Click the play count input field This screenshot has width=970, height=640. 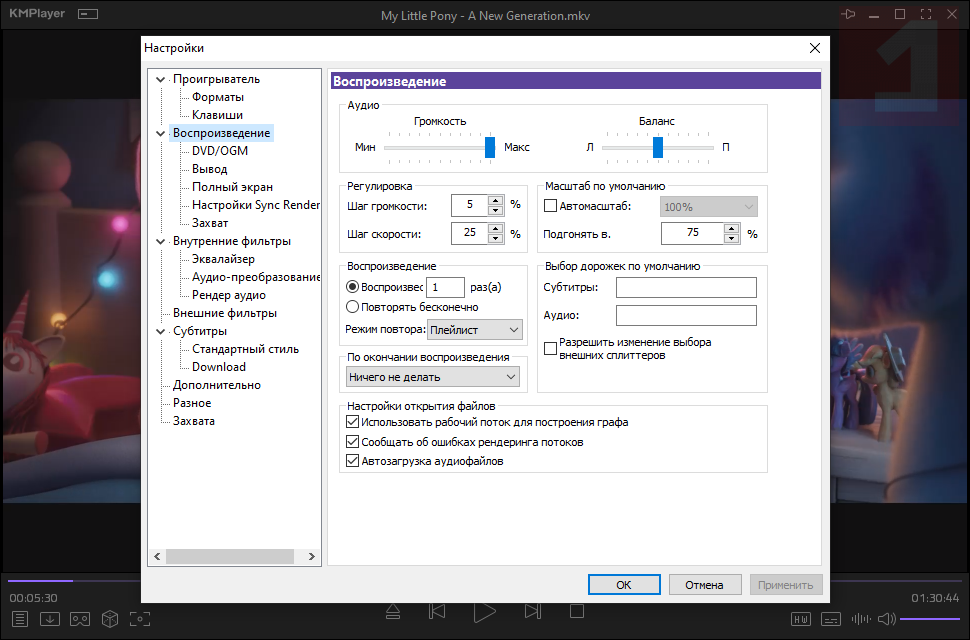pyautogui.click(x=445, y=287)
